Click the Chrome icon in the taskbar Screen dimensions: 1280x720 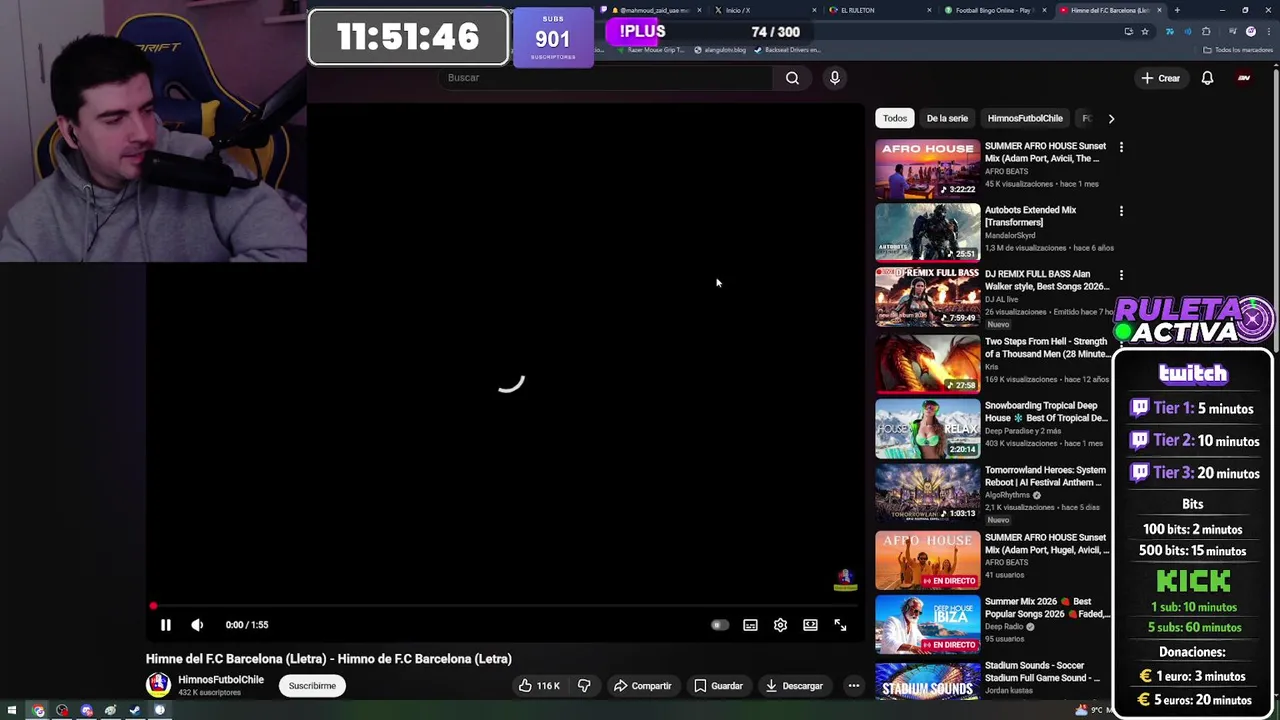38,711
